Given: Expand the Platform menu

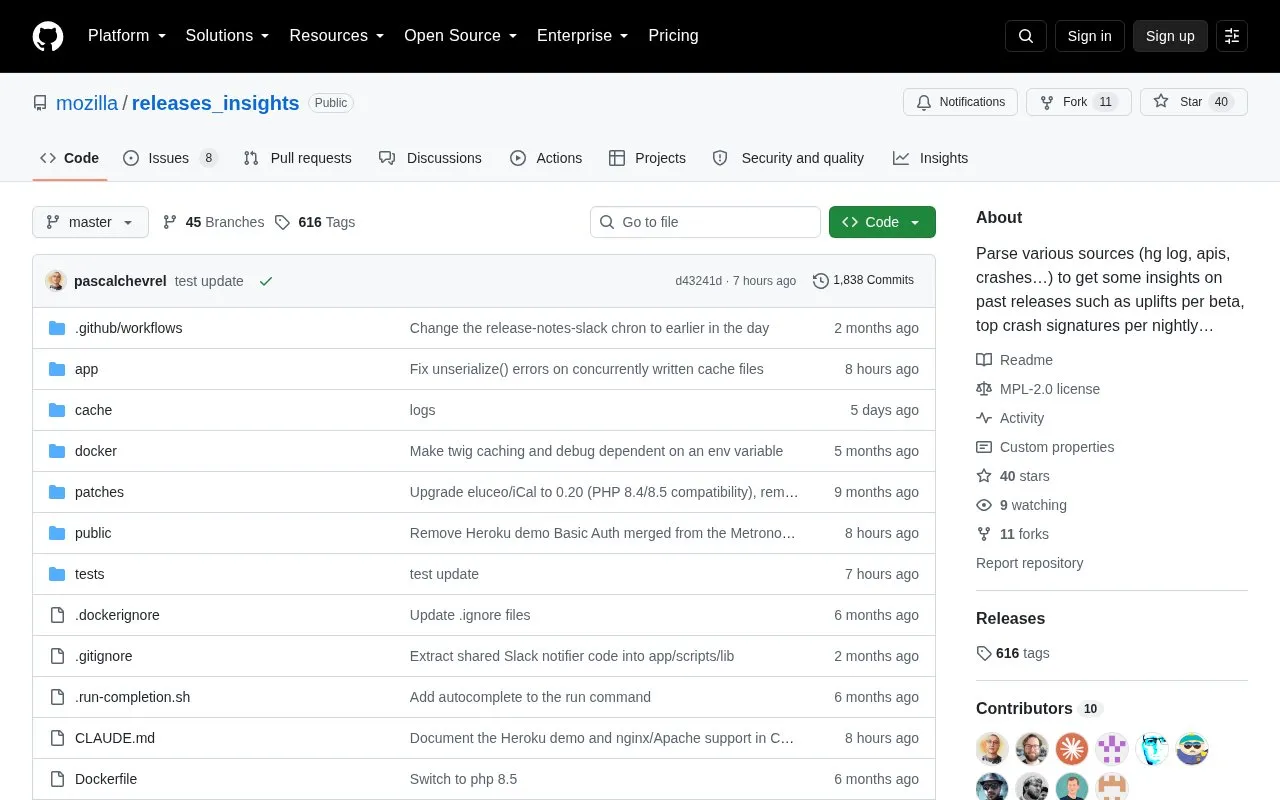Looking at the screenshot, I should [x=127, y=36].
